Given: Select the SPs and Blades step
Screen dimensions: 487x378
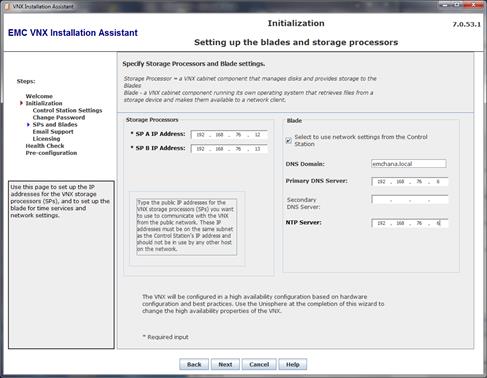Looking at the screenshot, I should point(55,124).
